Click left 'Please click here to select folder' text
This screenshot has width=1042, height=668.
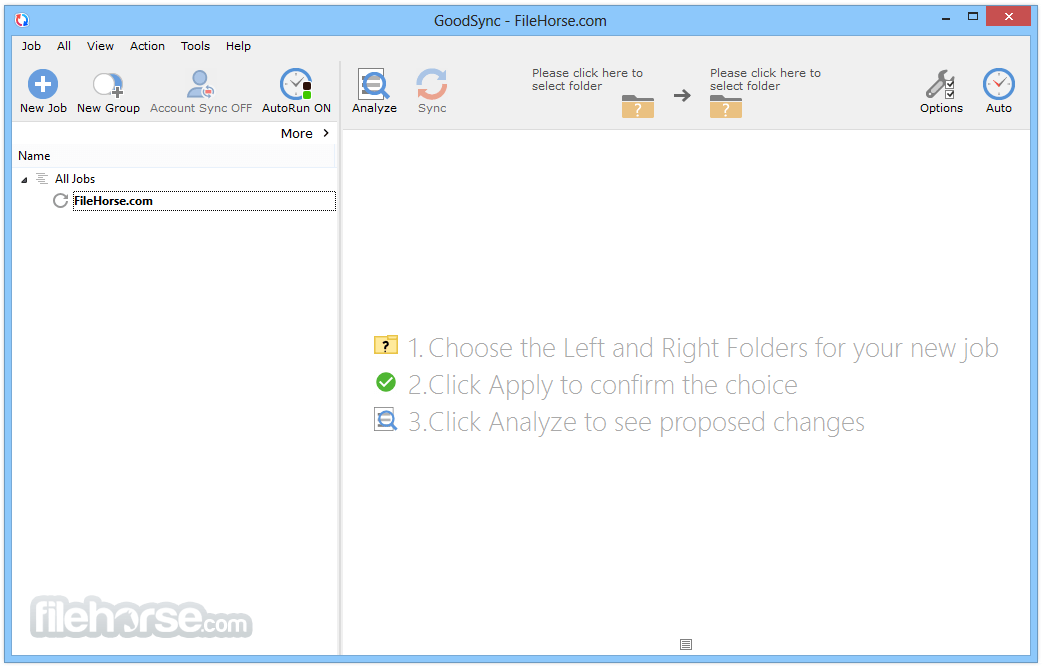587,79
